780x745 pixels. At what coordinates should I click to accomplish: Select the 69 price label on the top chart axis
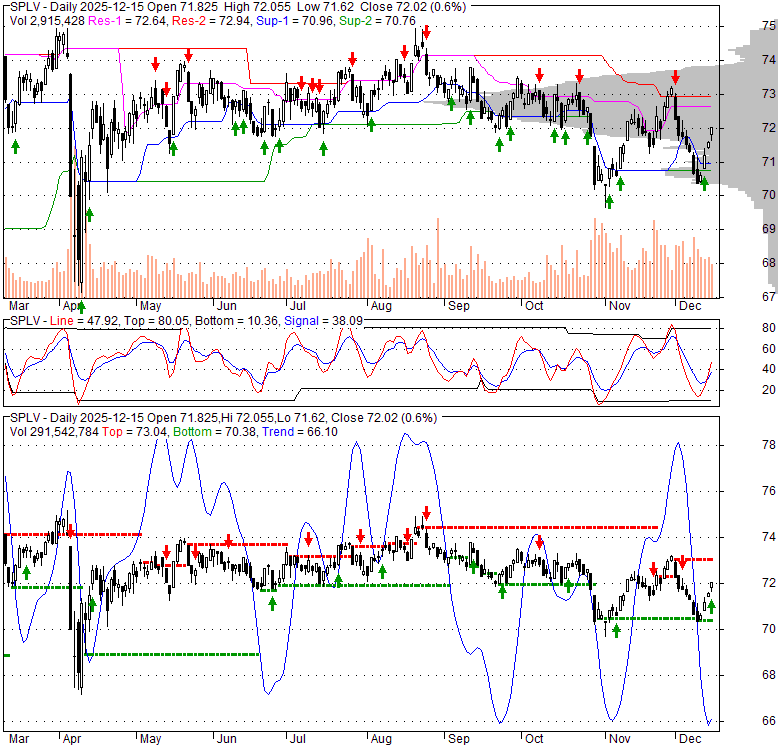click(x=769, y=229)
